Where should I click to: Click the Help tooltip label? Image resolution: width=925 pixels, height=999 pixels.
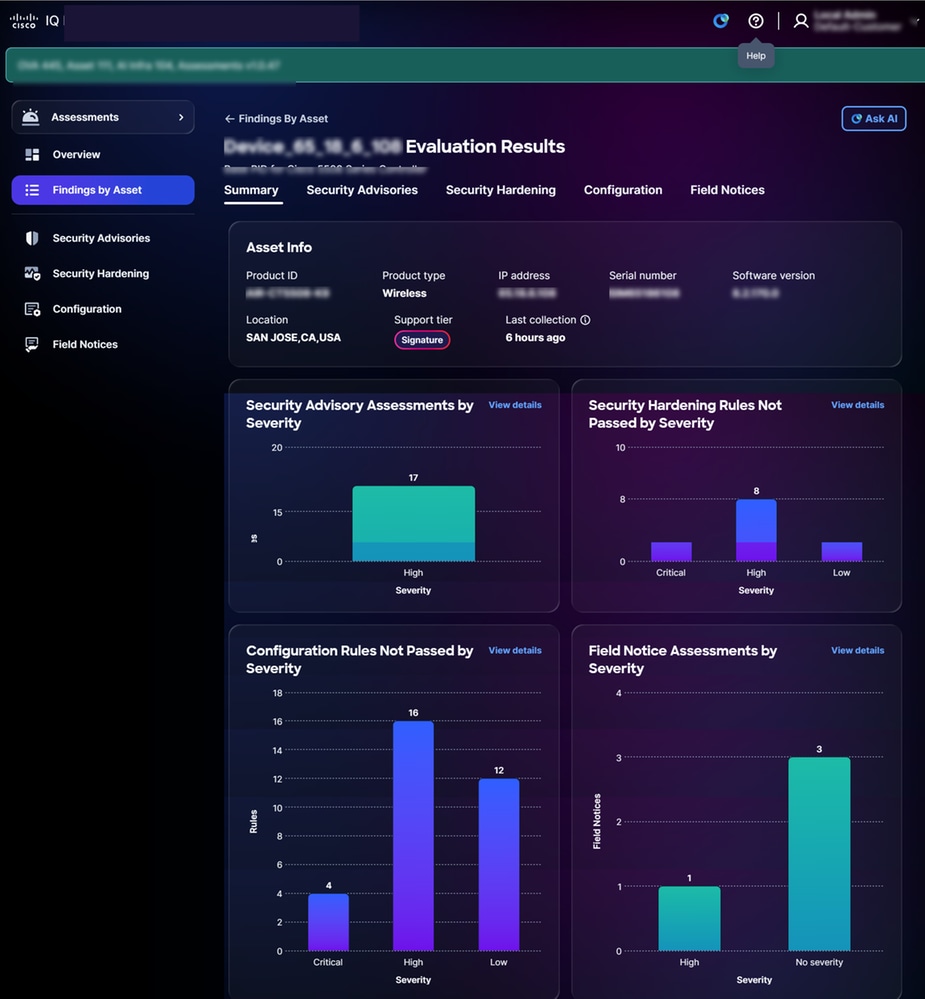756,55
